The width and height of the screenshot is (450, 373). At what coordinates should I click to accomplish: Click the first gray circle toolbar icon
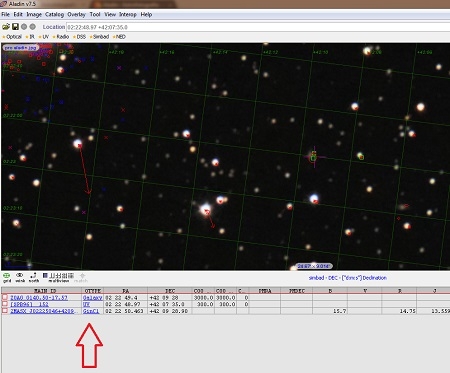pyautogui.click(x=24, y=27)
